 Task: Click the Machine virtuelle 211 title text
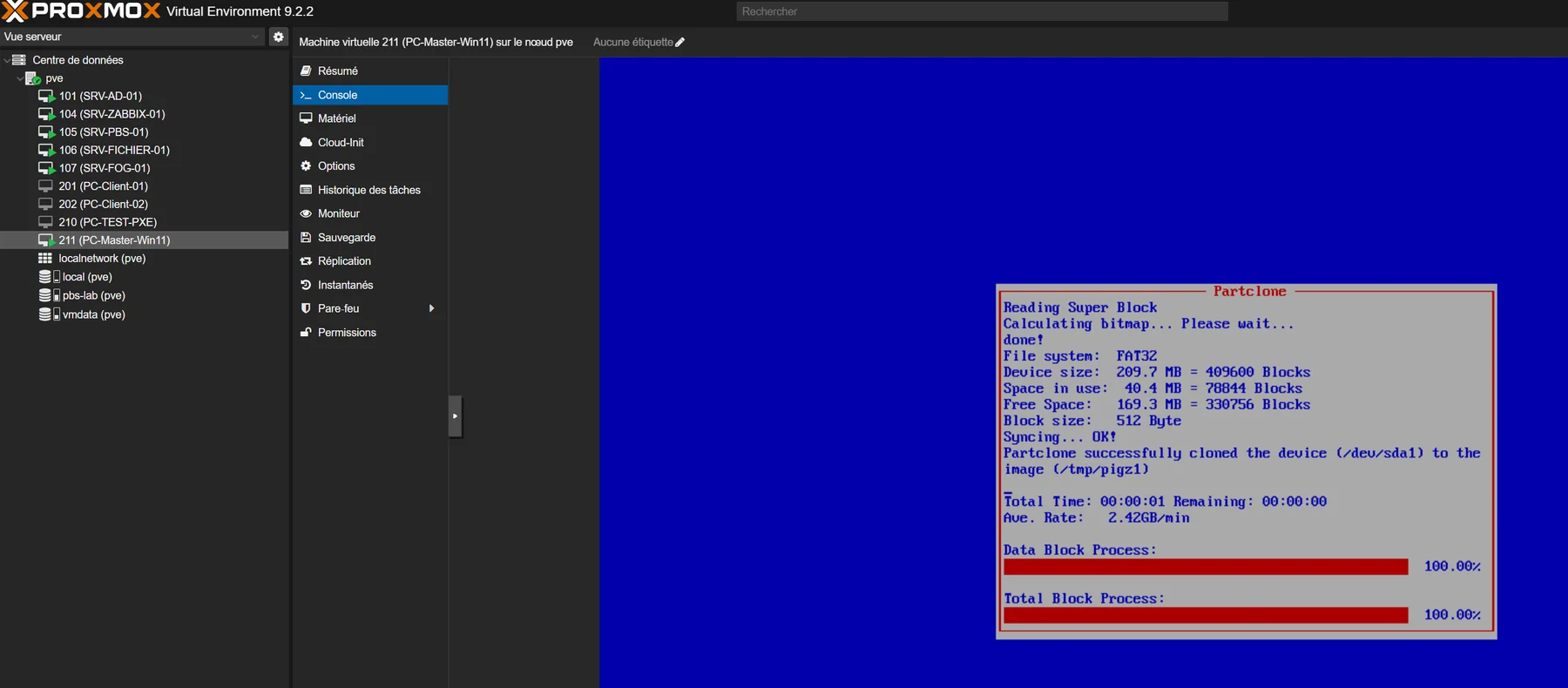point(436,42)
